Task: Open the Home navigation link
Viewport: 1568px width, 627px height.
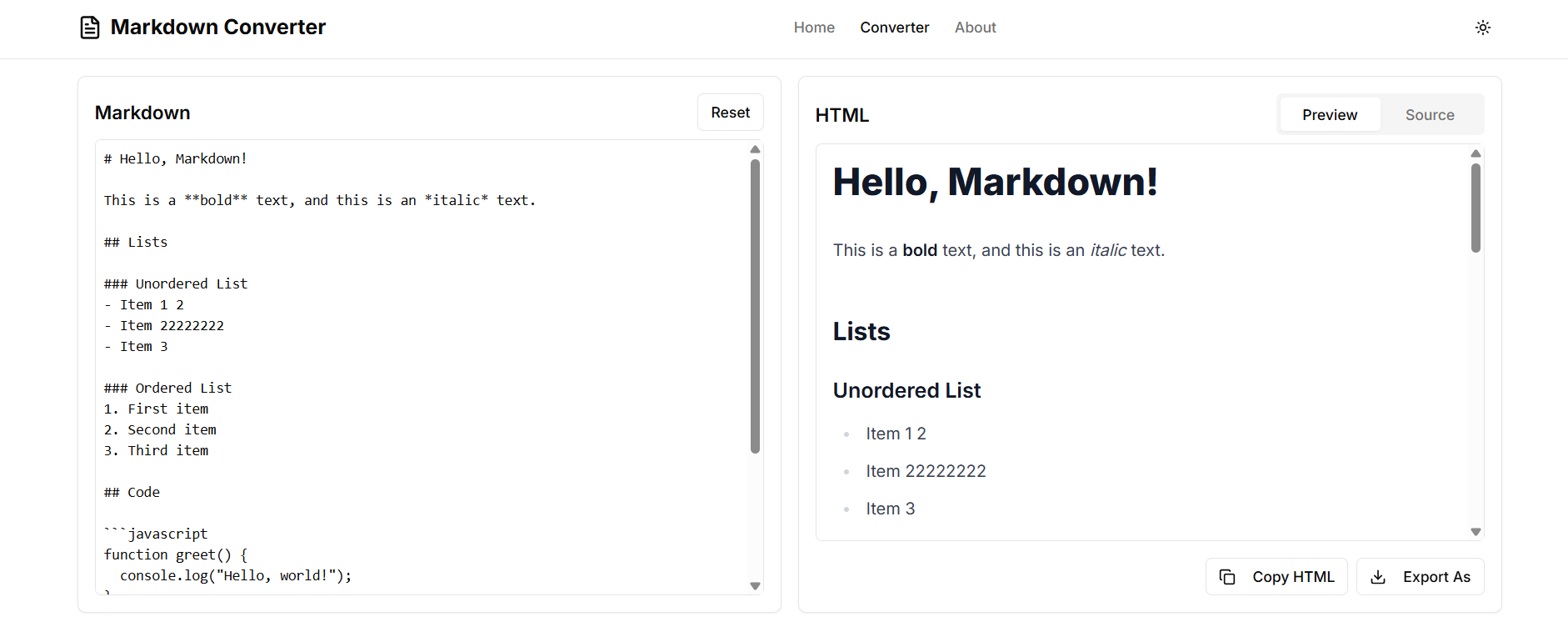Action: coord(814,28)
